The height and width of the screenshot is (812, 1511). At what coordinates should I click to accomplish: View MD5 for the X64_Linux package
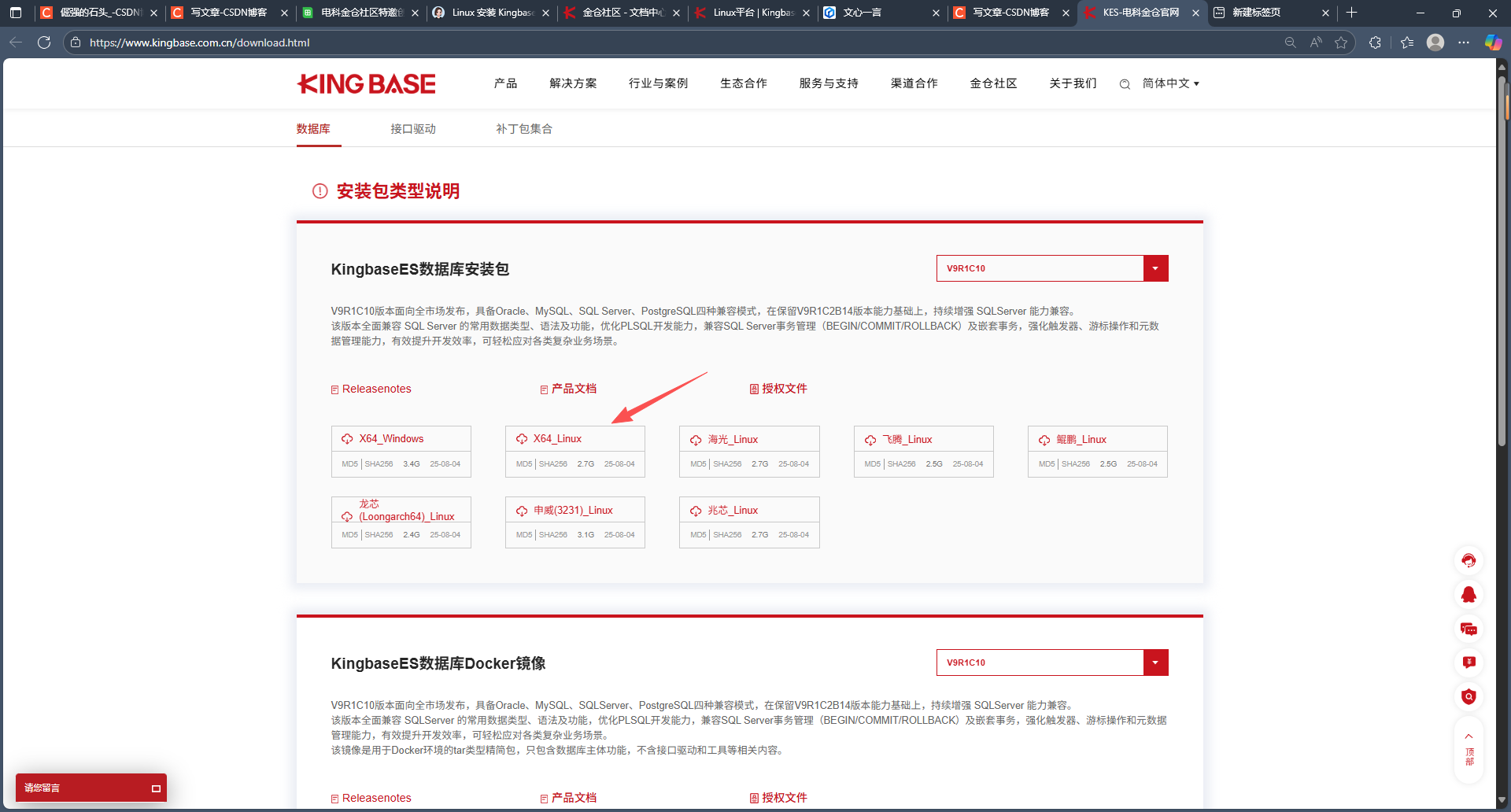[x=523, y=464]
